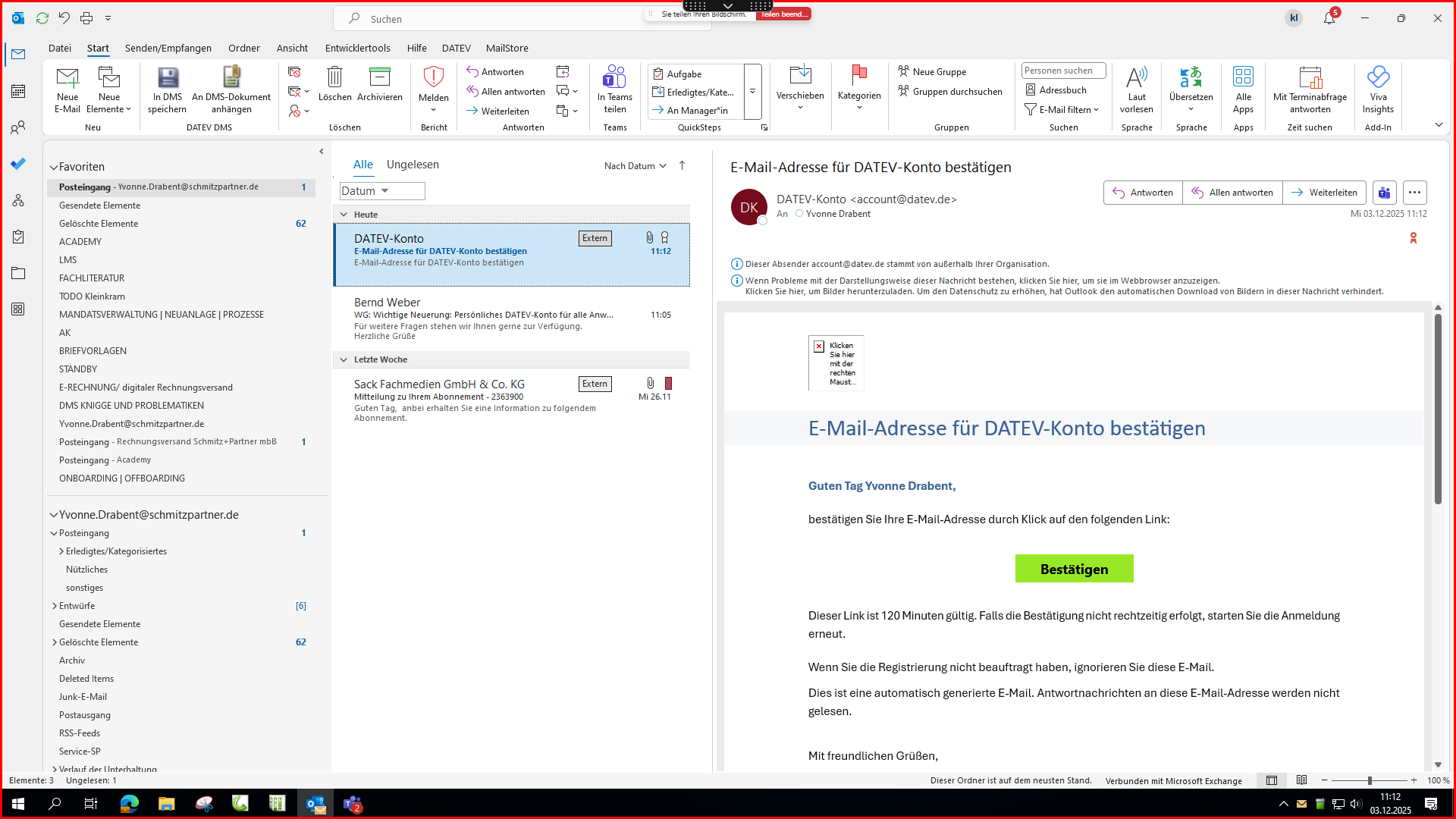Screen dimensions: 1456x819
Task: Click the Neue E-Mail icon
Action: [67, 77]
